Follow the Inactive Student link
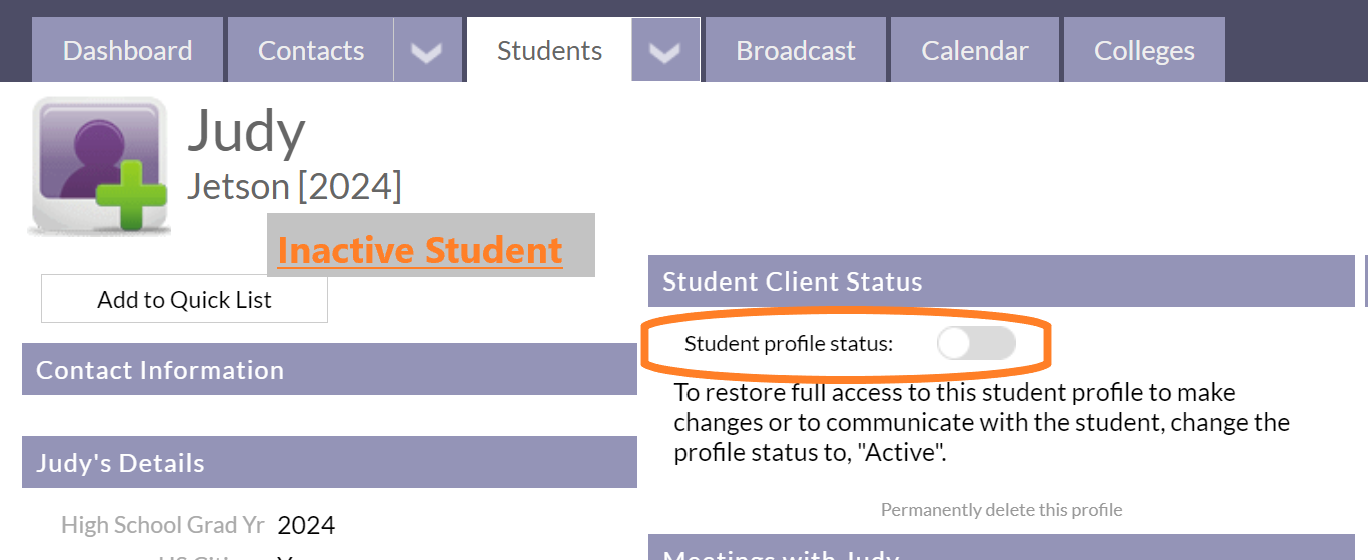This screenshot has width=1368, height=560. coord(420,250)
